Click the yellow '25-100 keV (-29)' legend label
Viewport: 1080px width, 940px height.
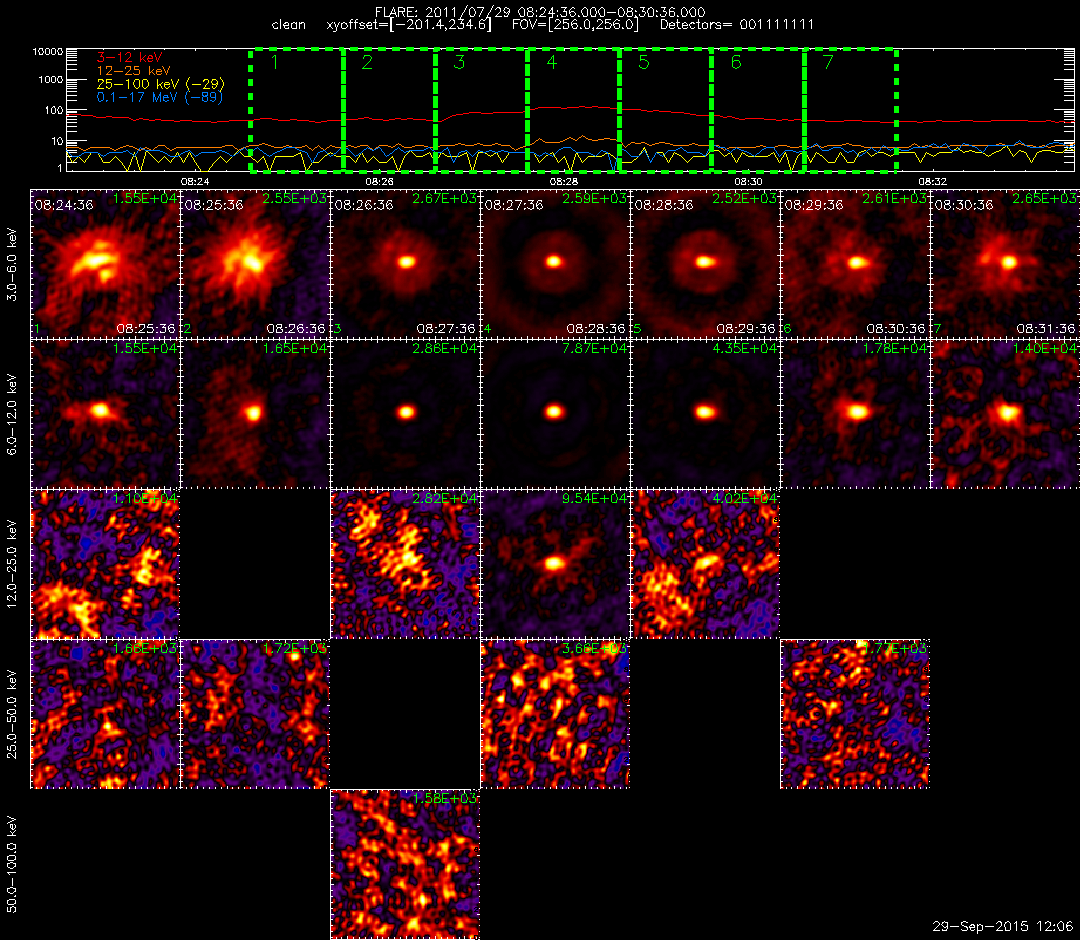(x=160, y=84)
